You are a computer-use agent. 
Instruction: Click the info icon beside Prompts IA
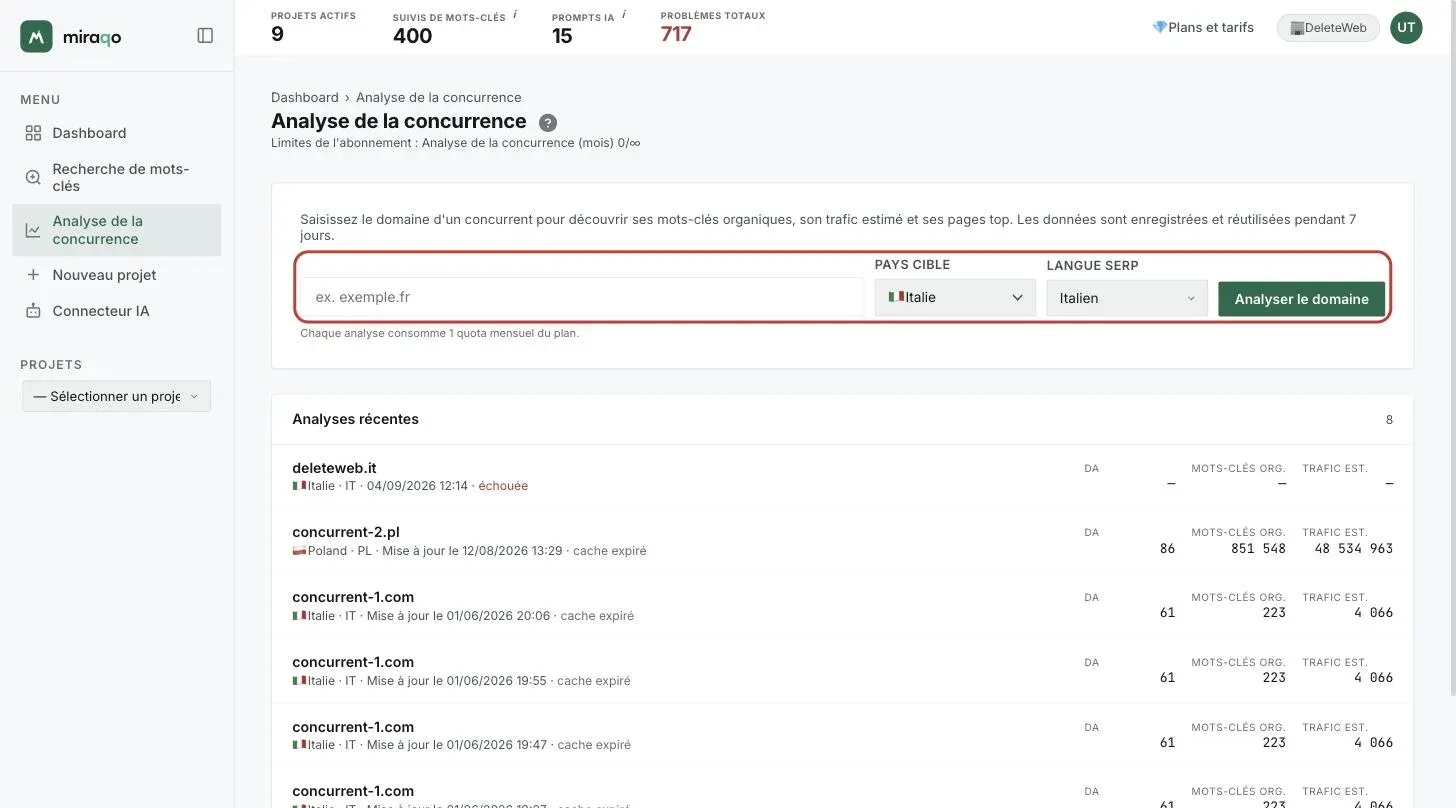point(624,15)
